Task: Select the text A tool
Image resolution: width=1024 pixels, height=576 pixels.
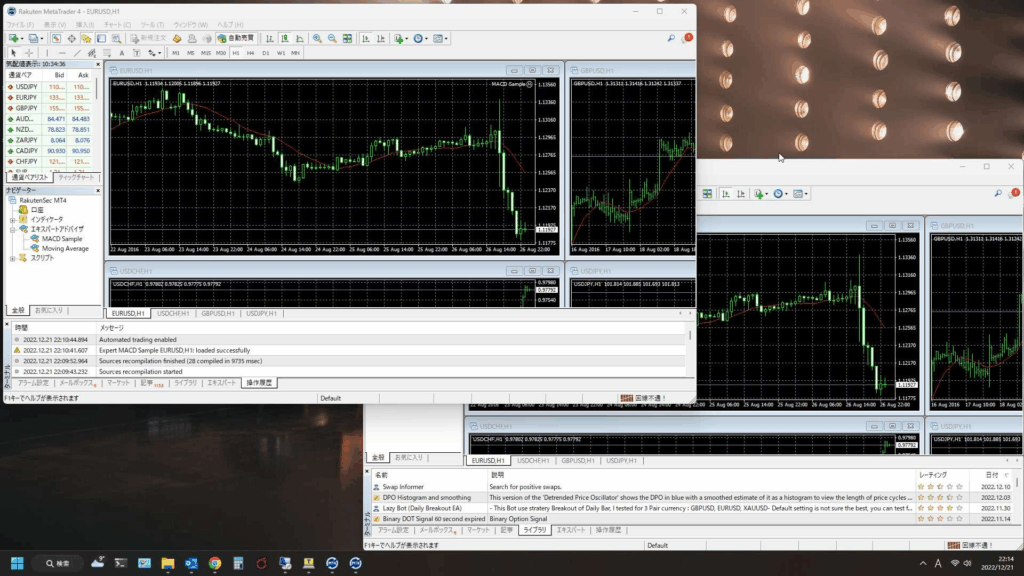Action: click(x=122, y=53)
